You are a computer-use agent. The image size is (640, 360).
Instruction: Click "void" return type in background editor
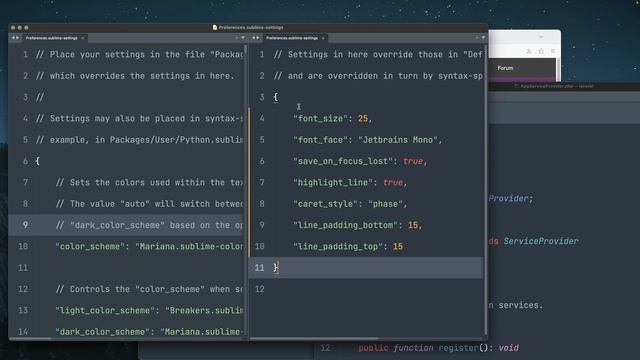pos(509,348)
